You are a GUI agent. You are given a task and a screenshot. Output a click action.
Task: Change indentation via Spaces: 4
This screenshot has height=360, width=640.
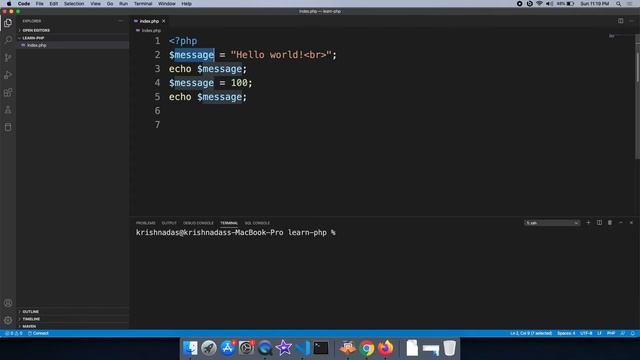point(566,333)
